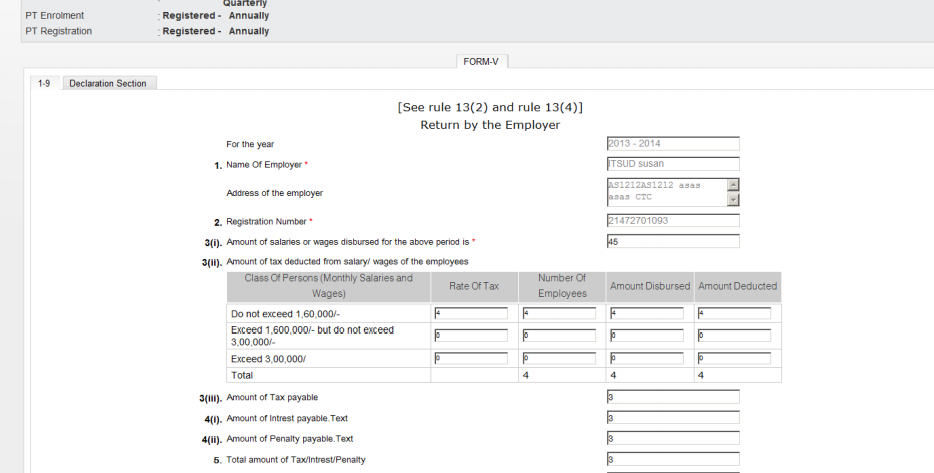Click the 'Amount Disbursed' column header
Viewport: 934px width, 473px height.
coord(650,287)
